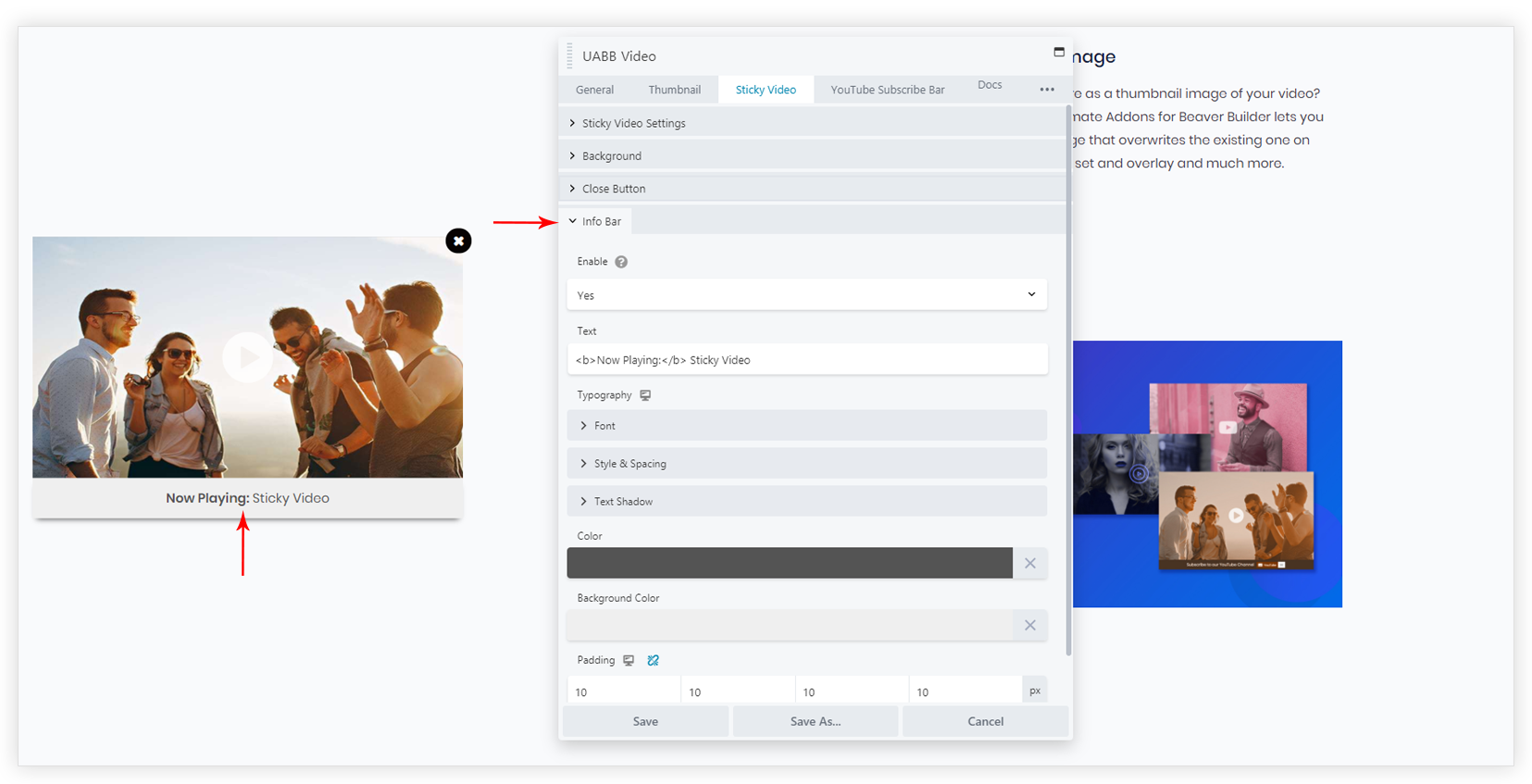Maximize the UABB Video settings panel
1532x784 pixels.
1059,52
